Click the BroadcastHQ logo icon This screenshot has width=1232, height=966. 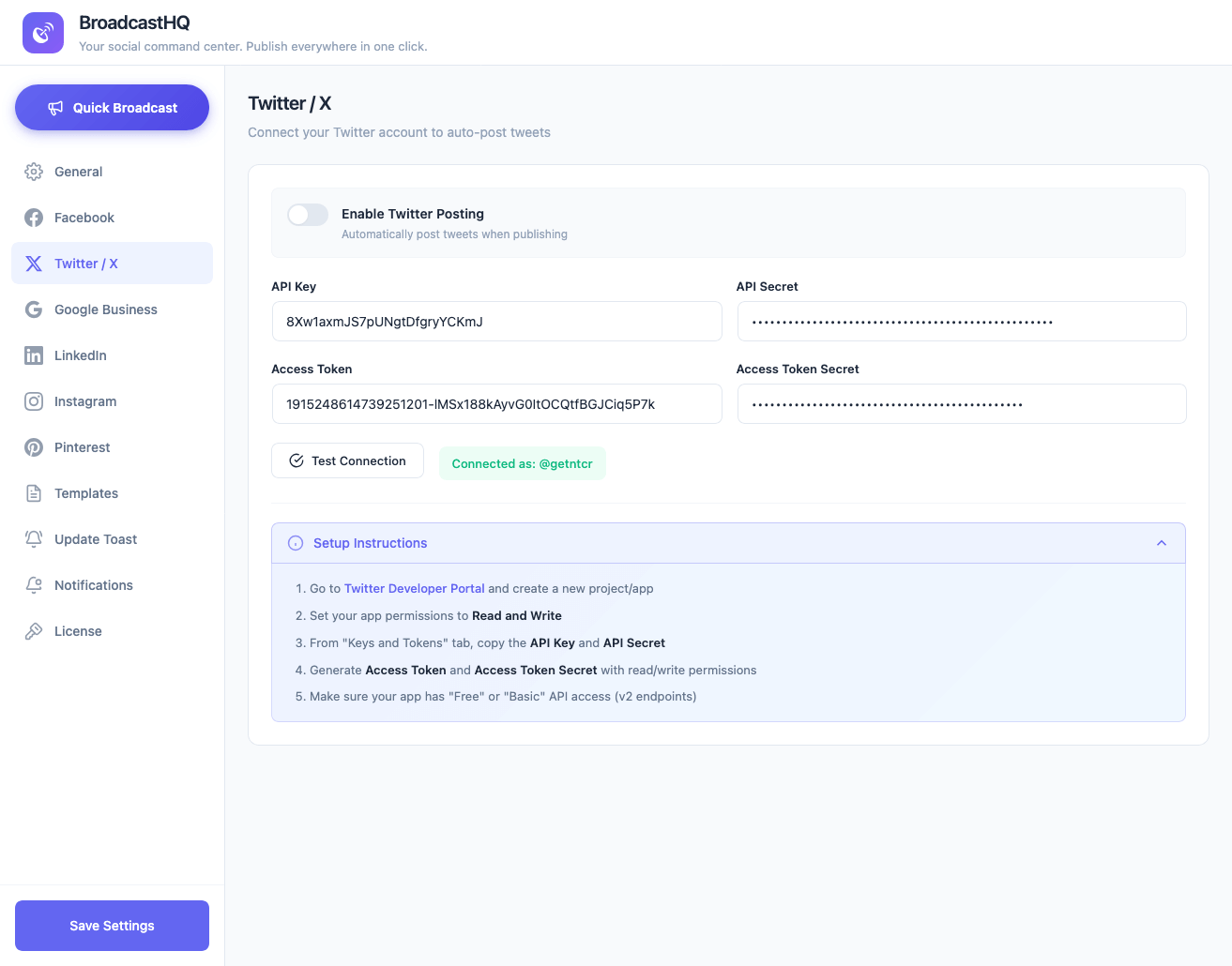click(43, 33)
